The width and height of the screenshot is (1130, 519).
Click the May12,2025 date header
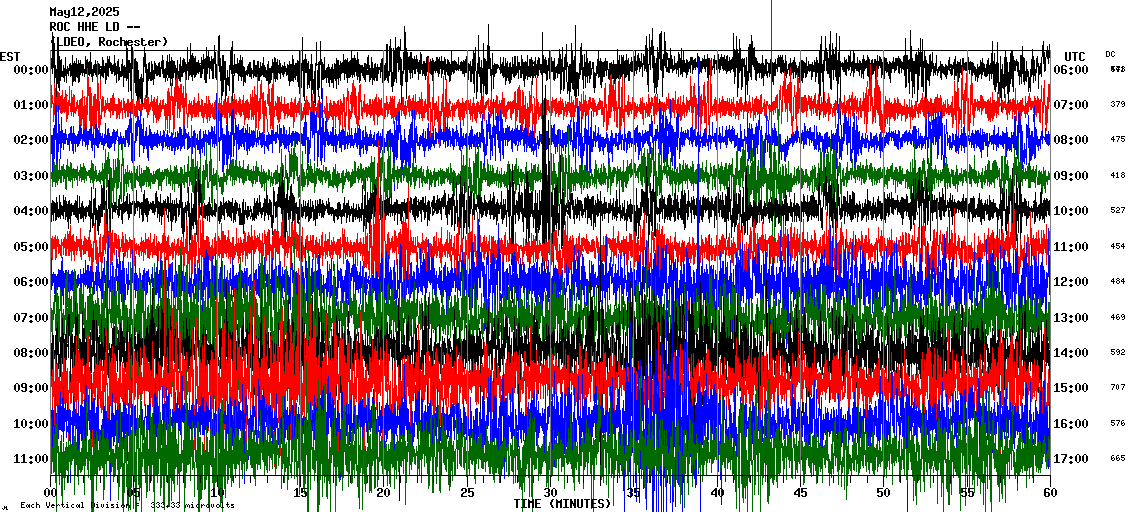(84, 12)
